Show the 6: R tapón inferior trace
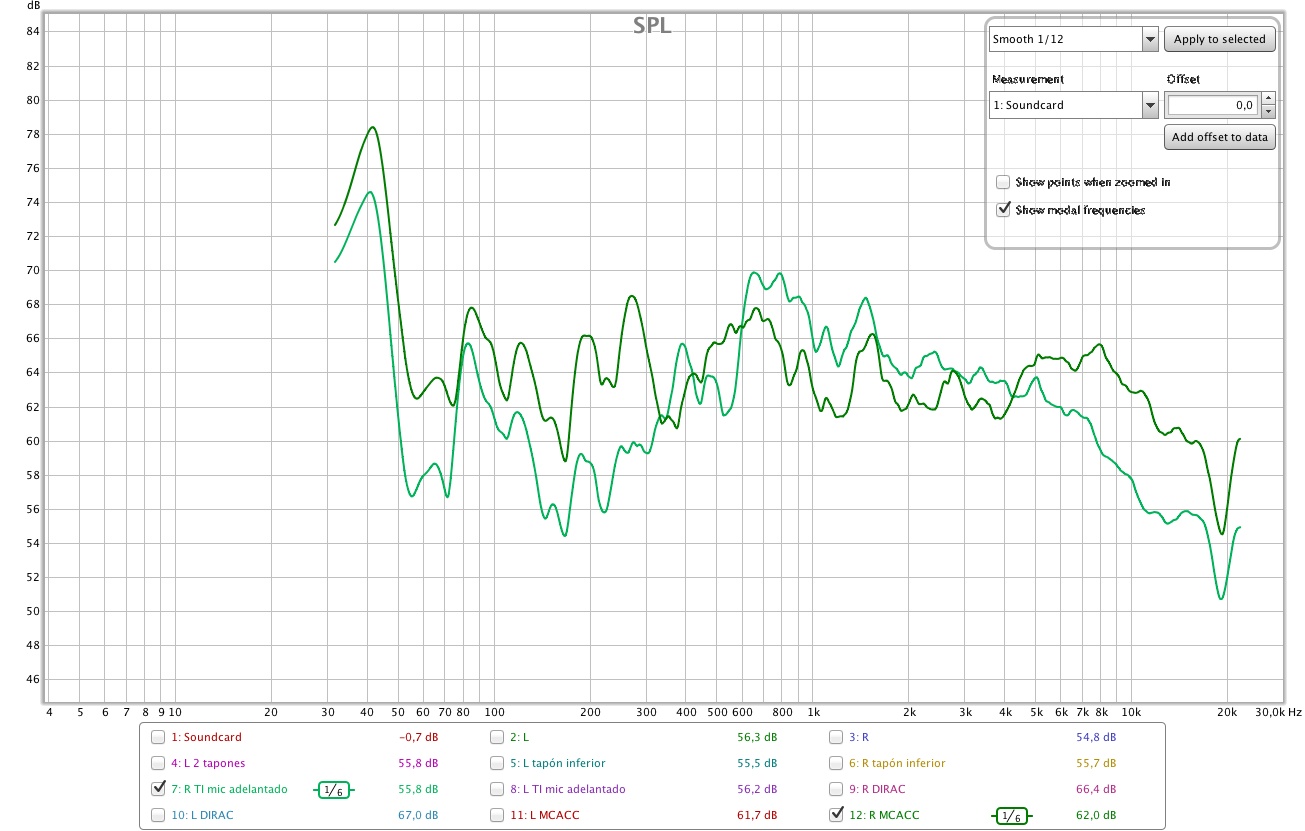The width and height of the screenshot is (1305, 831). coord(836,763)
